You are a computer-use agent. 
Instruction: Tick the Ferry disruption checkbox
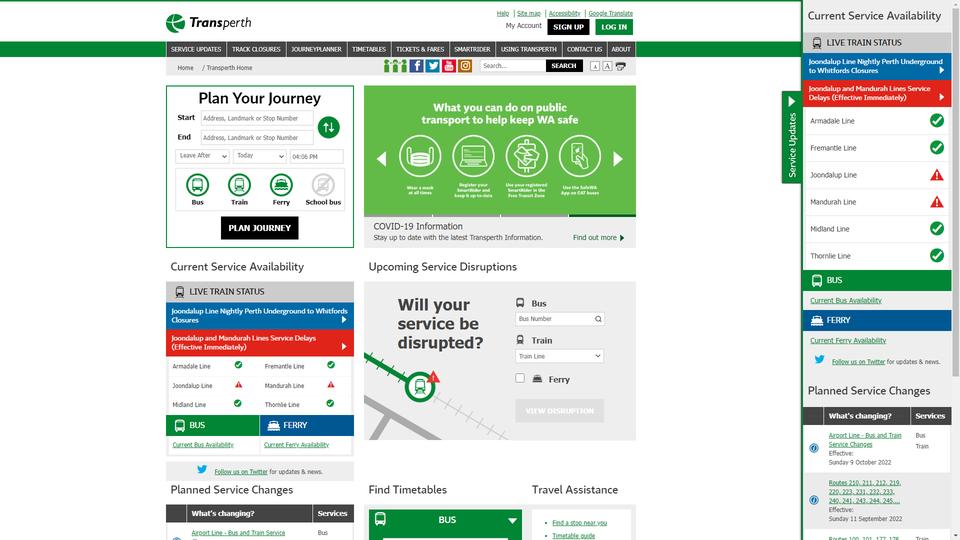pyautogui.click(x=520, y=378)
